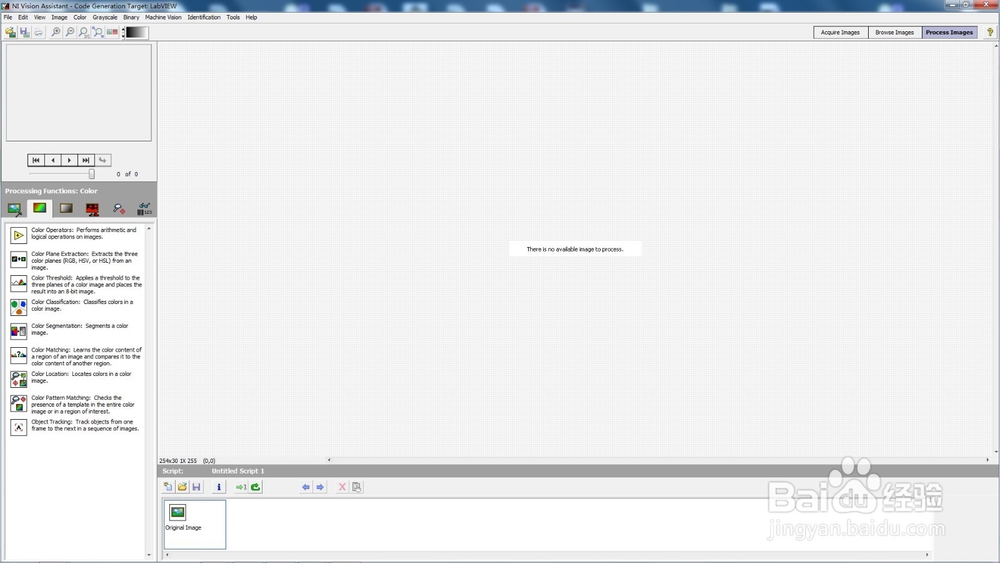Click the Acquire Images button
The width and height of the screenshot is (1000, 563).
841,32
